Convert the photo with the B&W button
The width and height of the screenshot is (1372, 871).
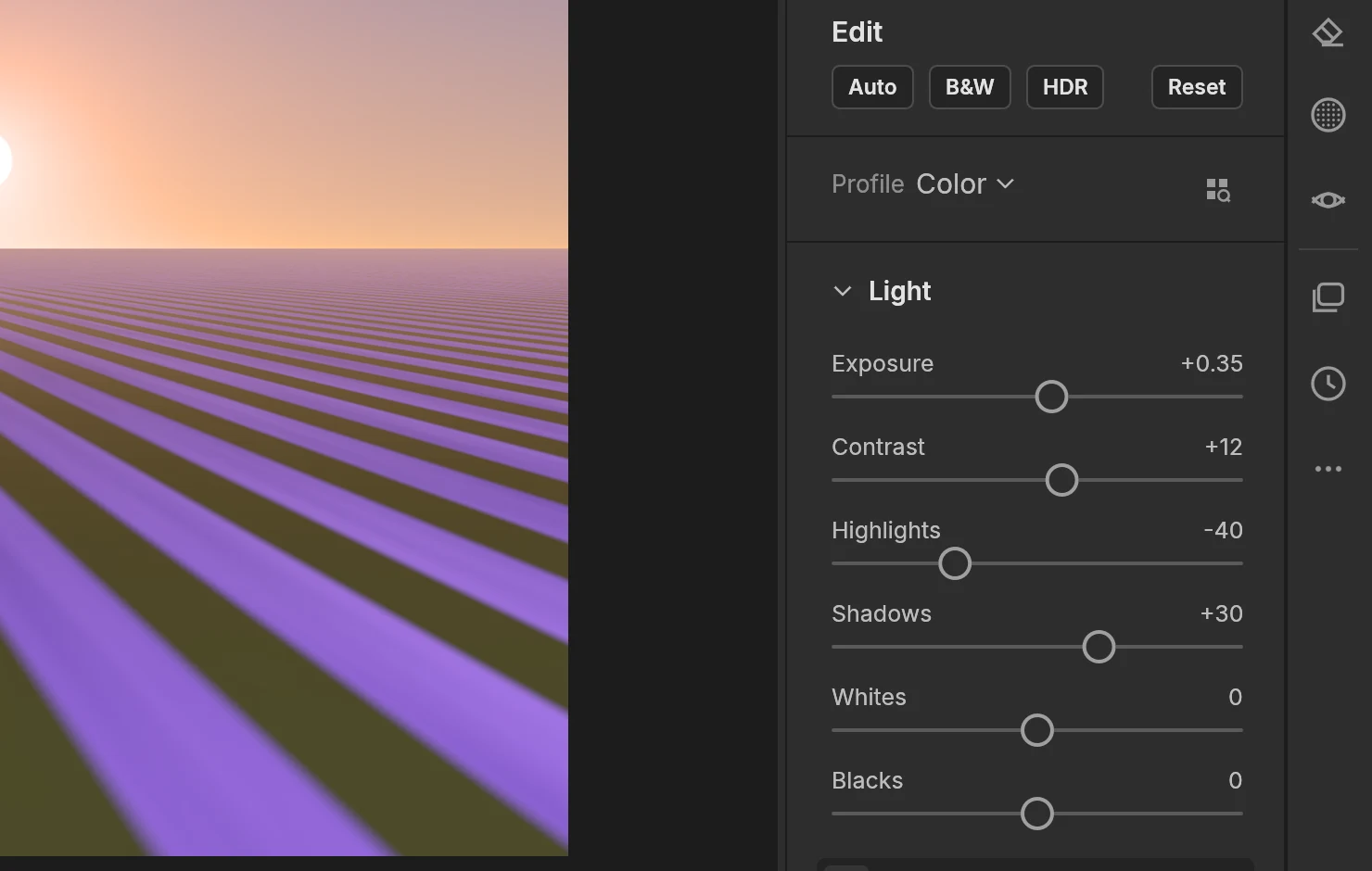pyautogui.click(x=970, y=87)
